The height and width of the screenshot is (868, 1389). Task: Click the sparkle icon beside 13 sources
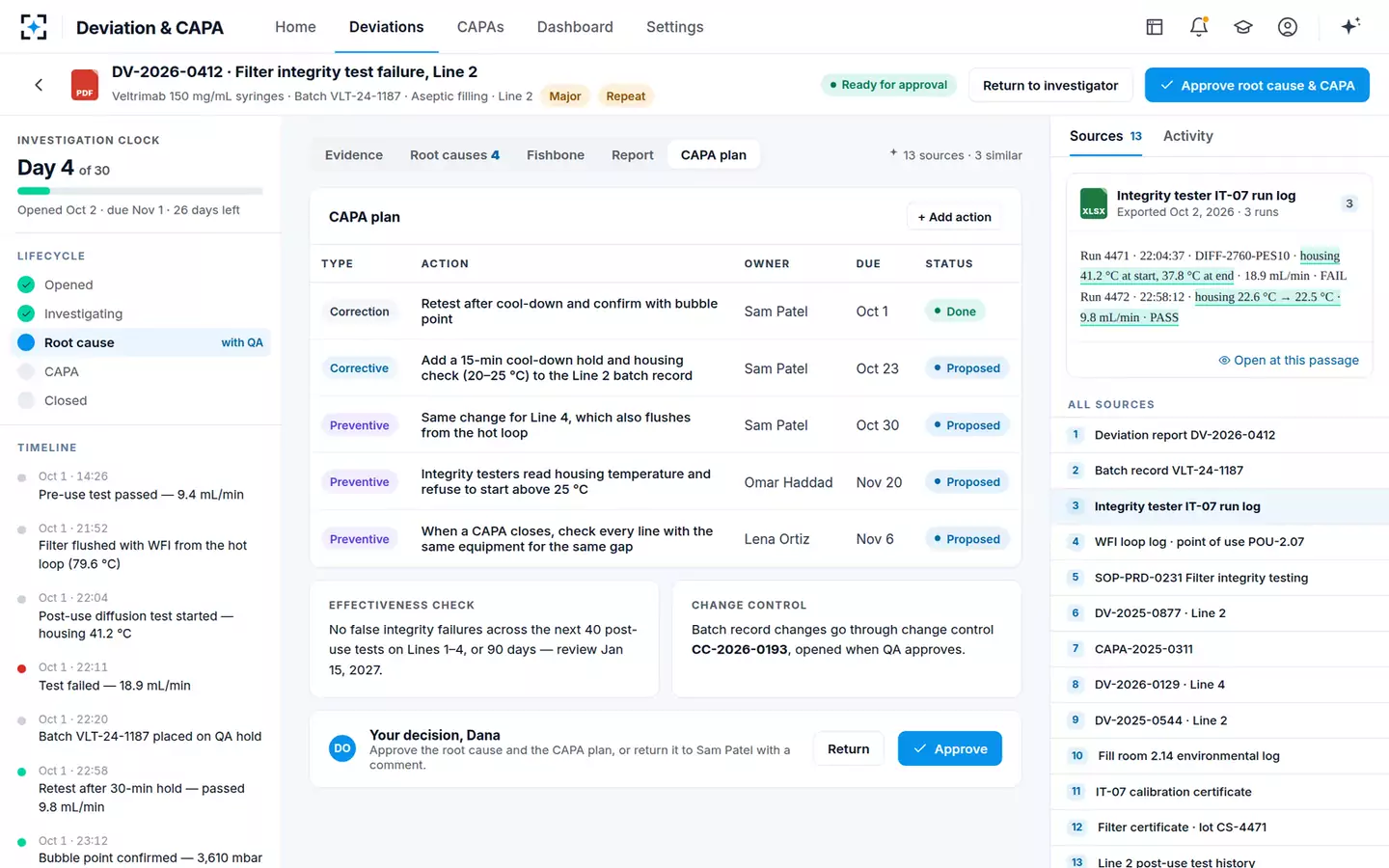893,153
